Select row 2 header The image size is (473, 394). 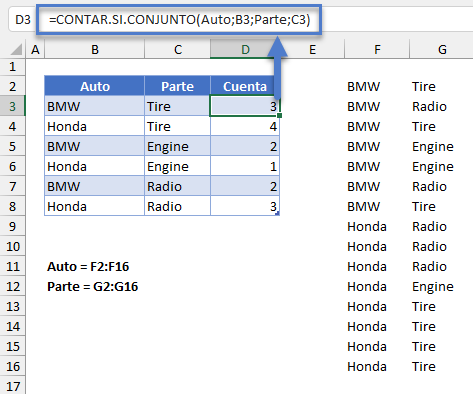click(x=13, y=86)
